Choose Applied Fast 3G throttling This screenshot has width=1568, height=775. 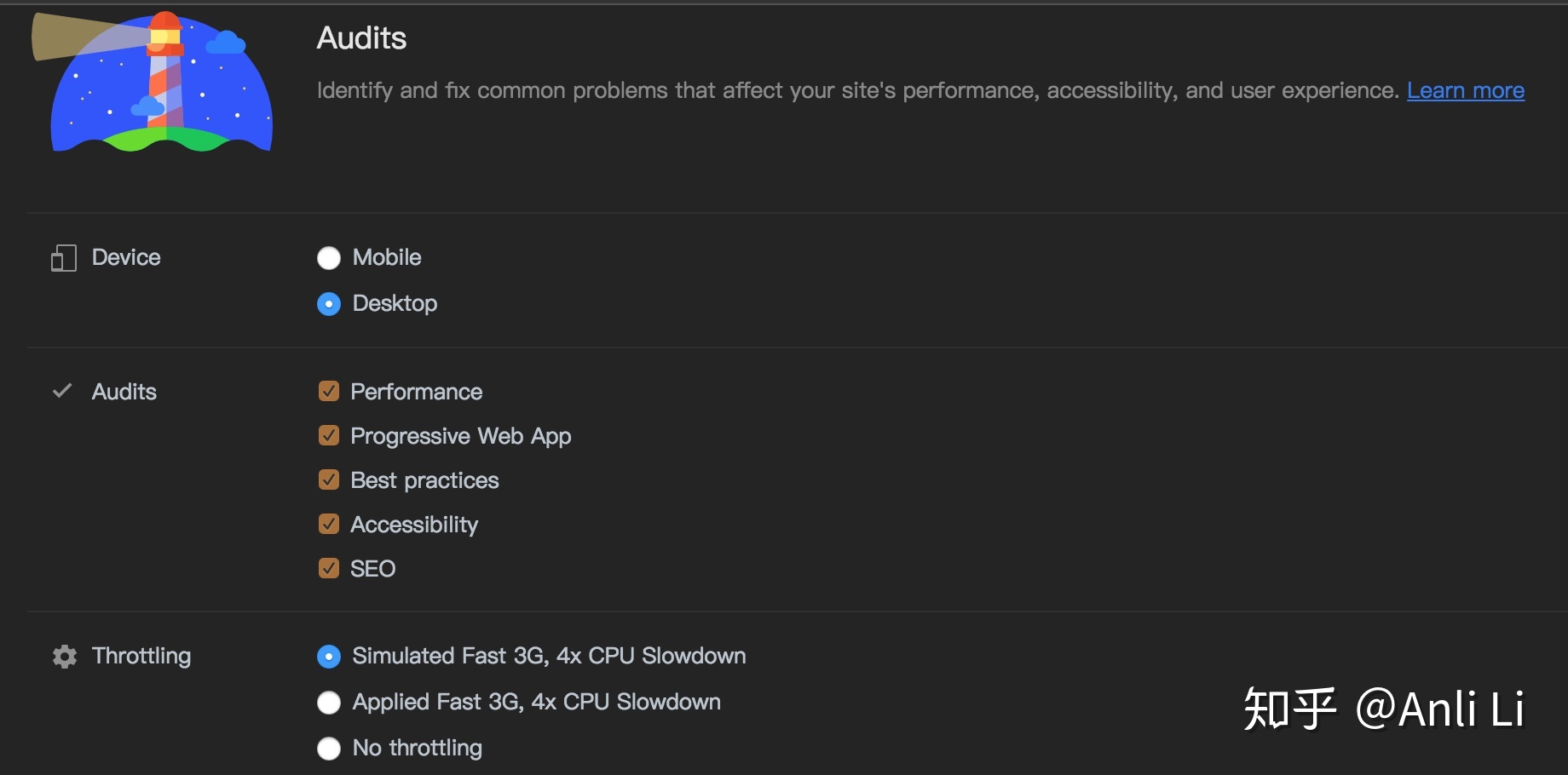tap(329, 703)
